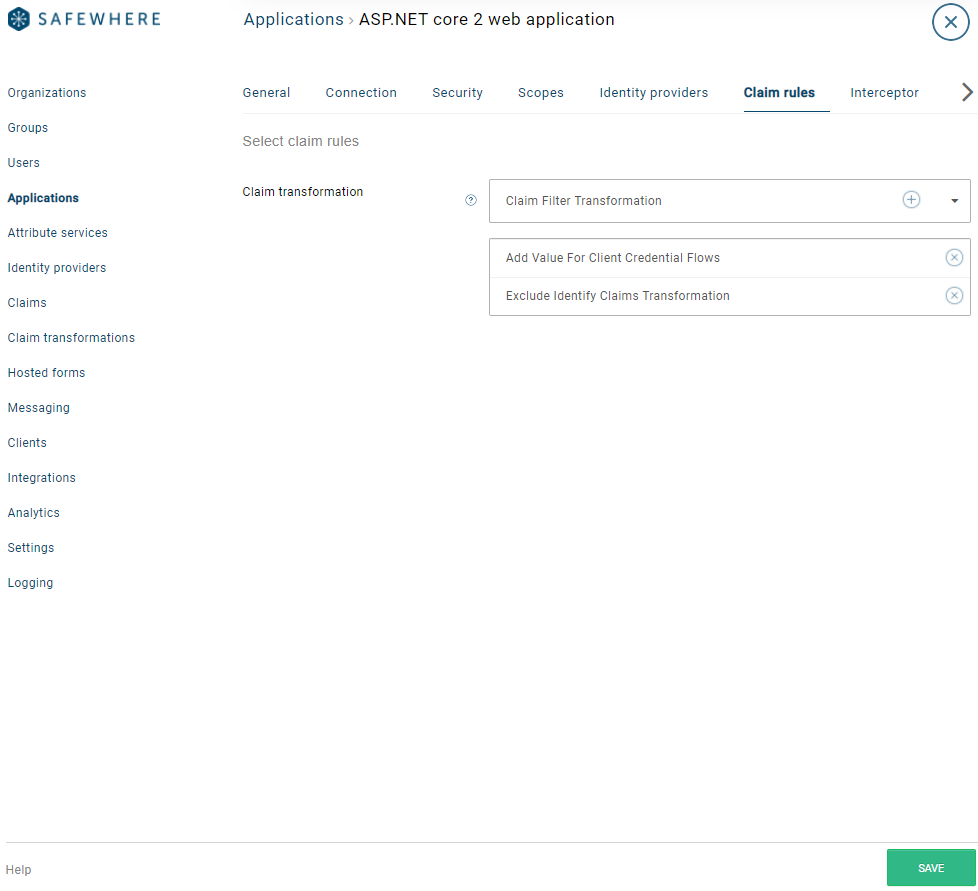Click the help question mark beside Claim transformation

471,200
